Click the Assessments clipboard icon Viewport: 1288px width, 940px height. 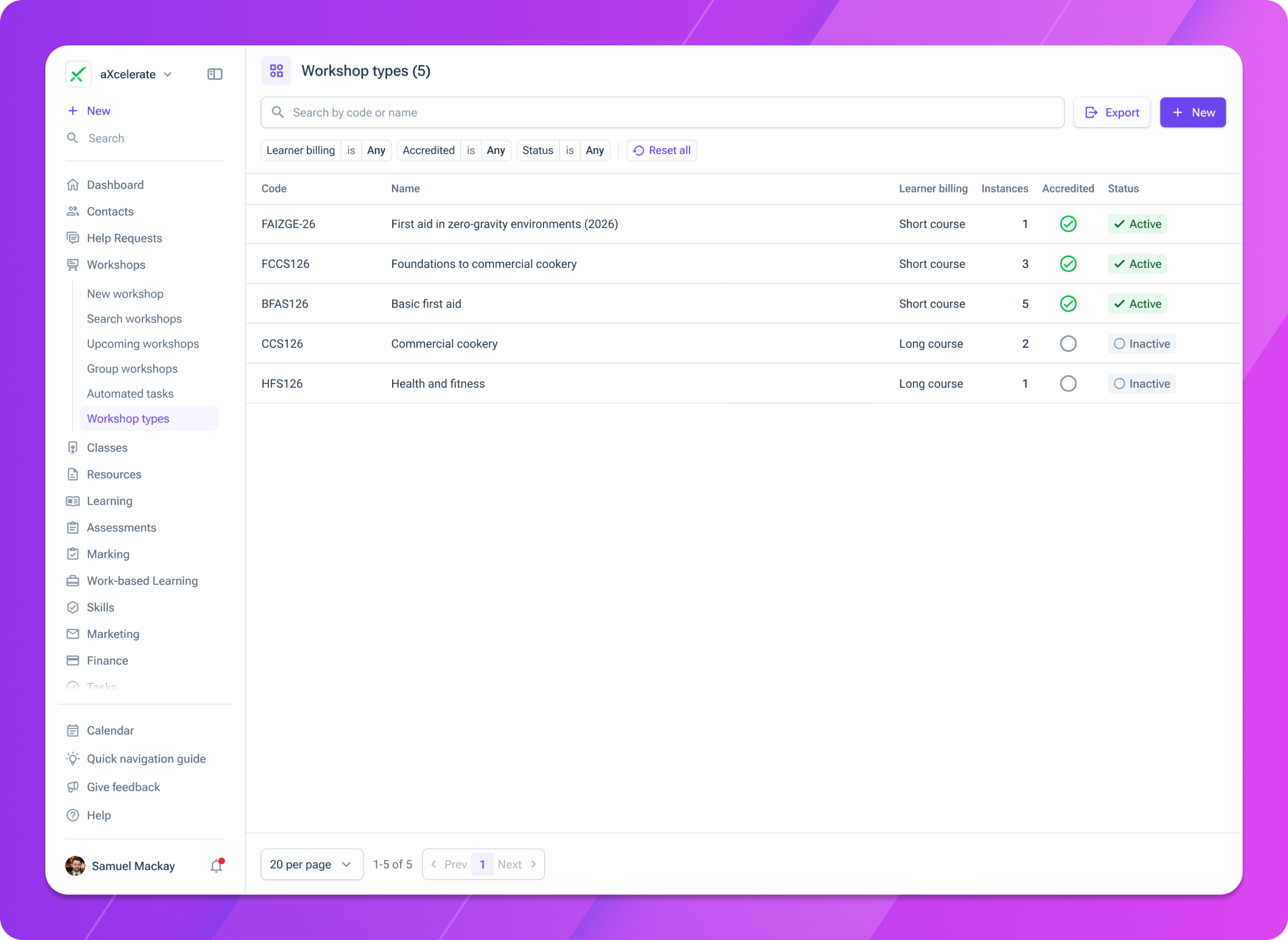(73, 527)
